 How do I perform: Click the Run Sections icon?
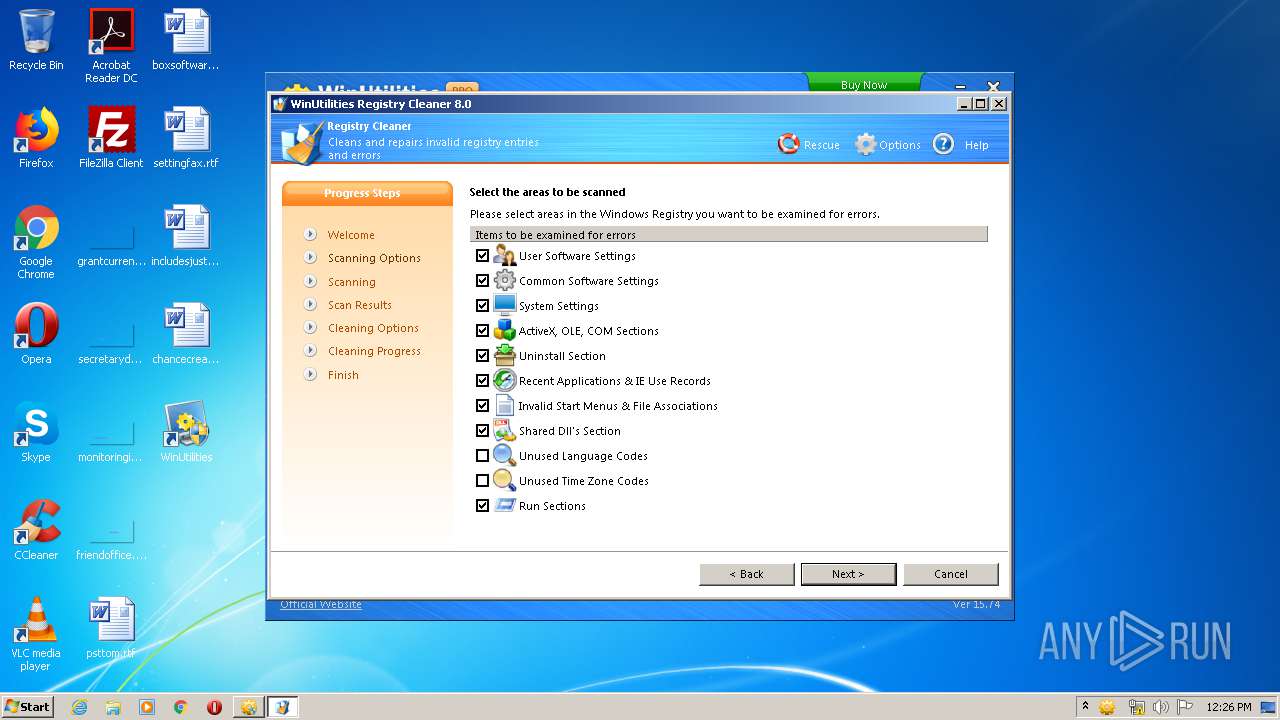pyautogui.click(x=504, y=505)
